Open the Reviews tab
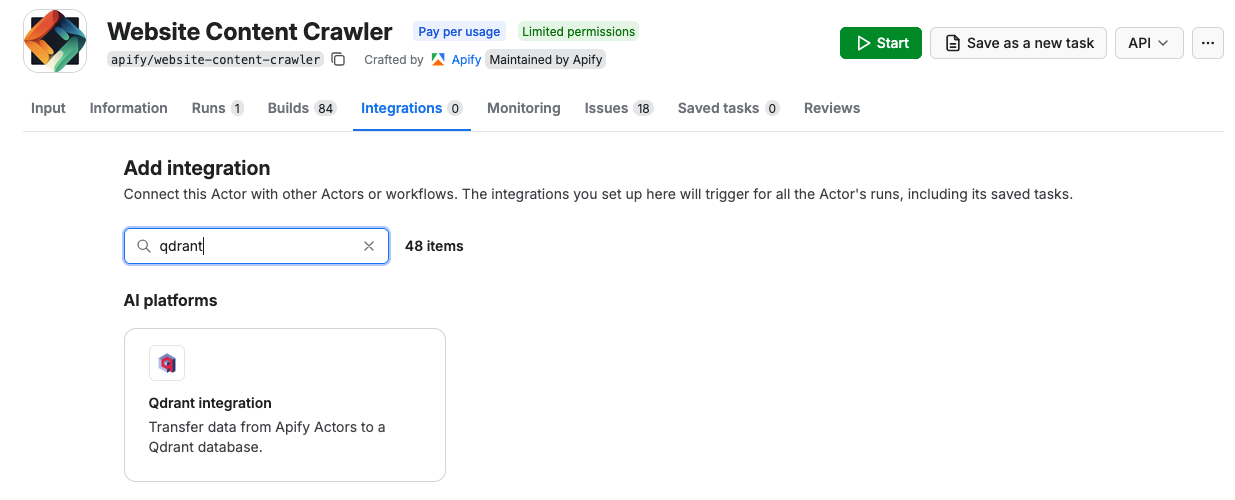Viewport: 1235px width, 500px height. point(832,108)
